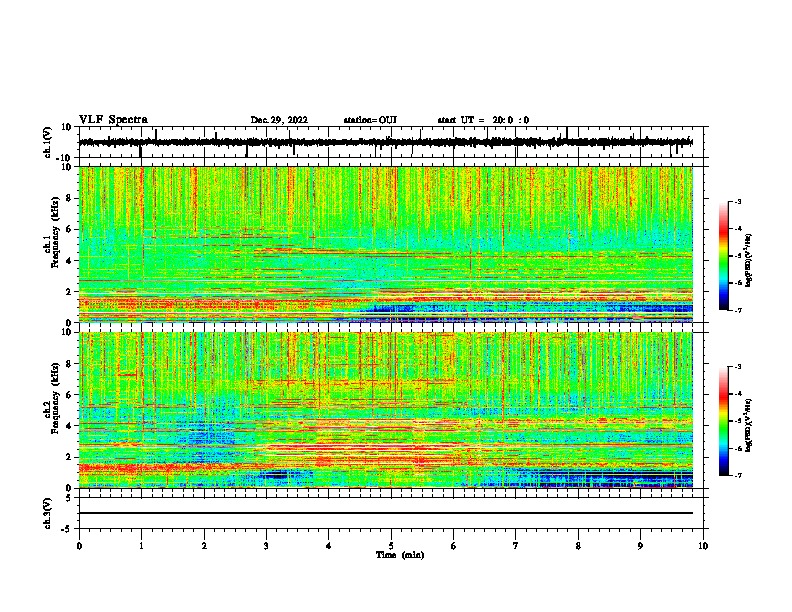This screenshot has width=792, height=612.
Task: Click the ch.1 color bar log(PSD) label
Action: click(x=749, y=260)
